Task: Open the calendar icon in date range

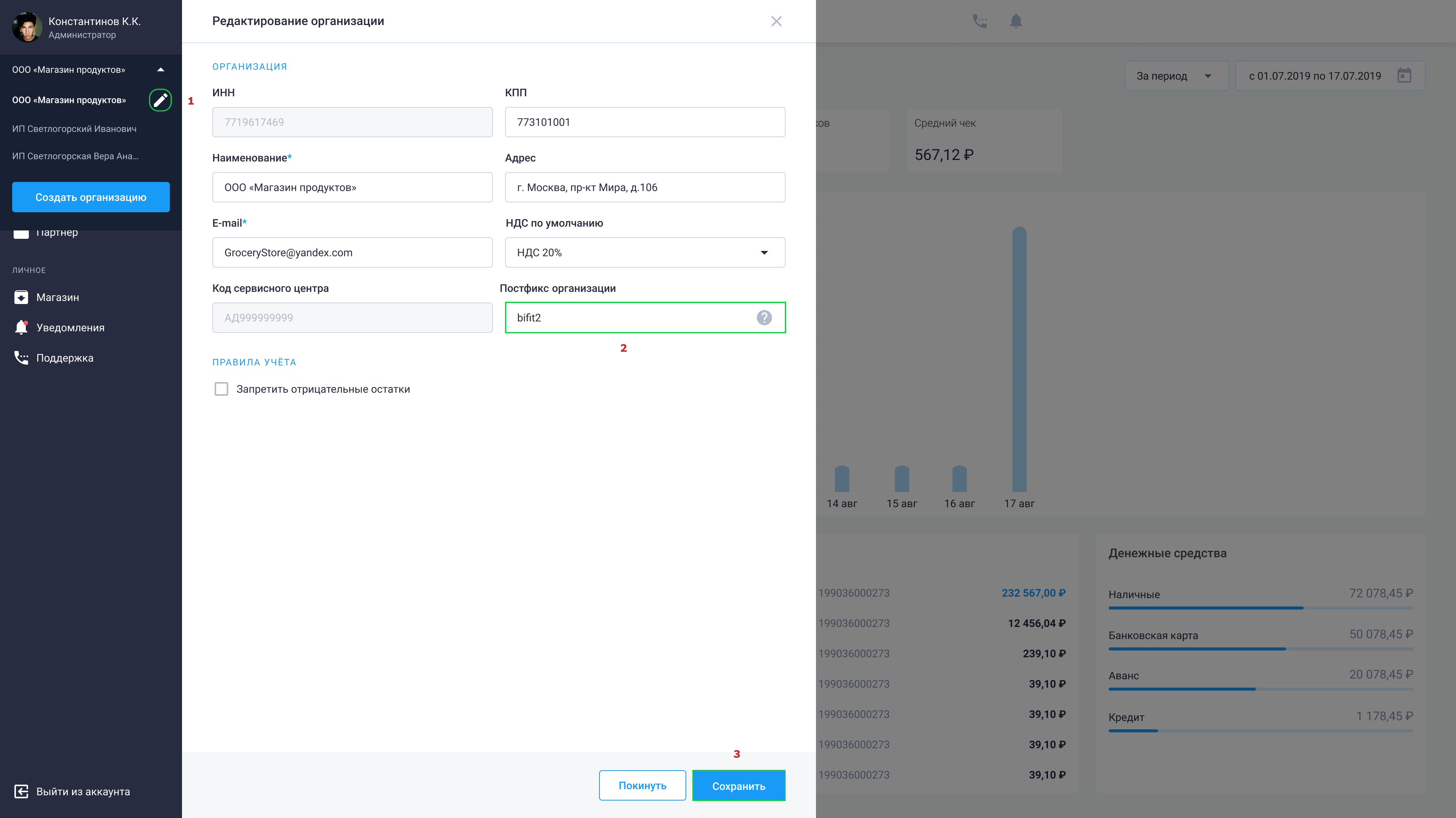Action: pyautogui.click(x=1404, y=75)
